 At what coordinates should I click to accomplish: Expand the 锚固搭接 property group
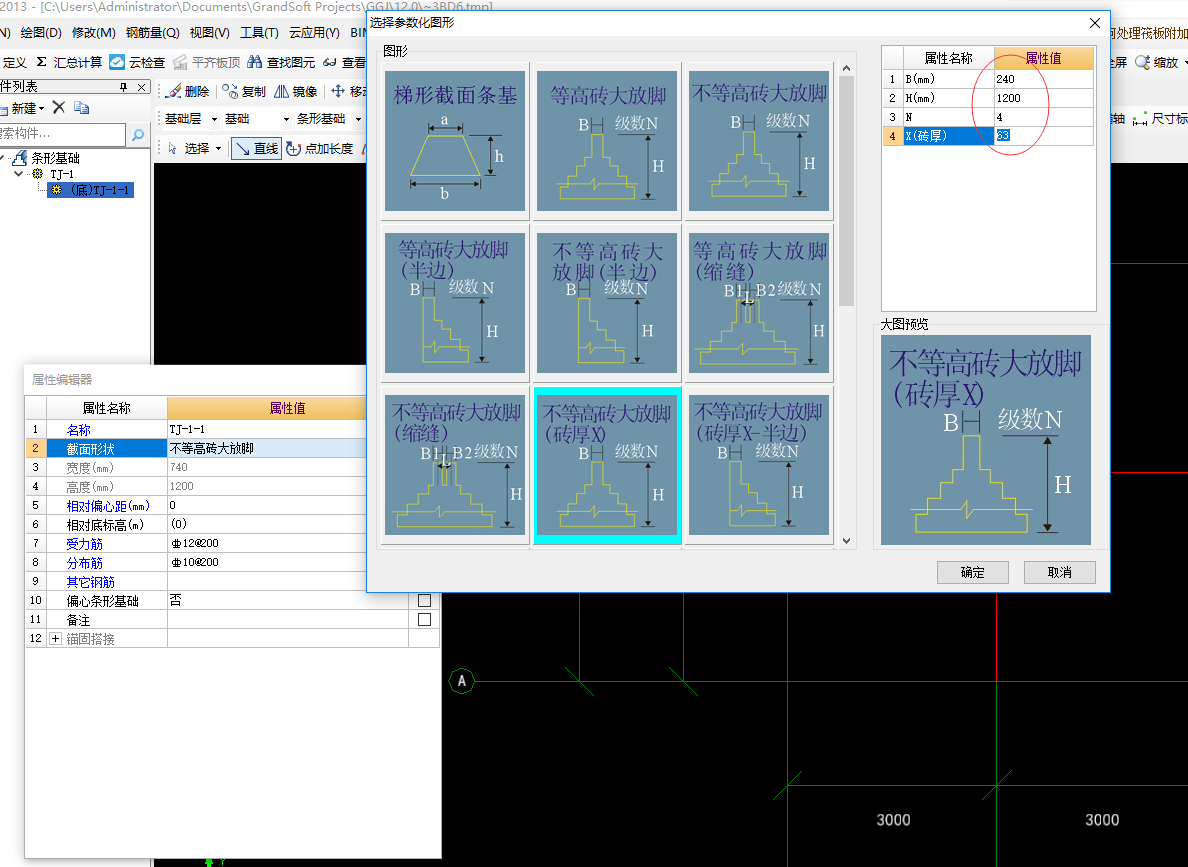pos(55,639)
